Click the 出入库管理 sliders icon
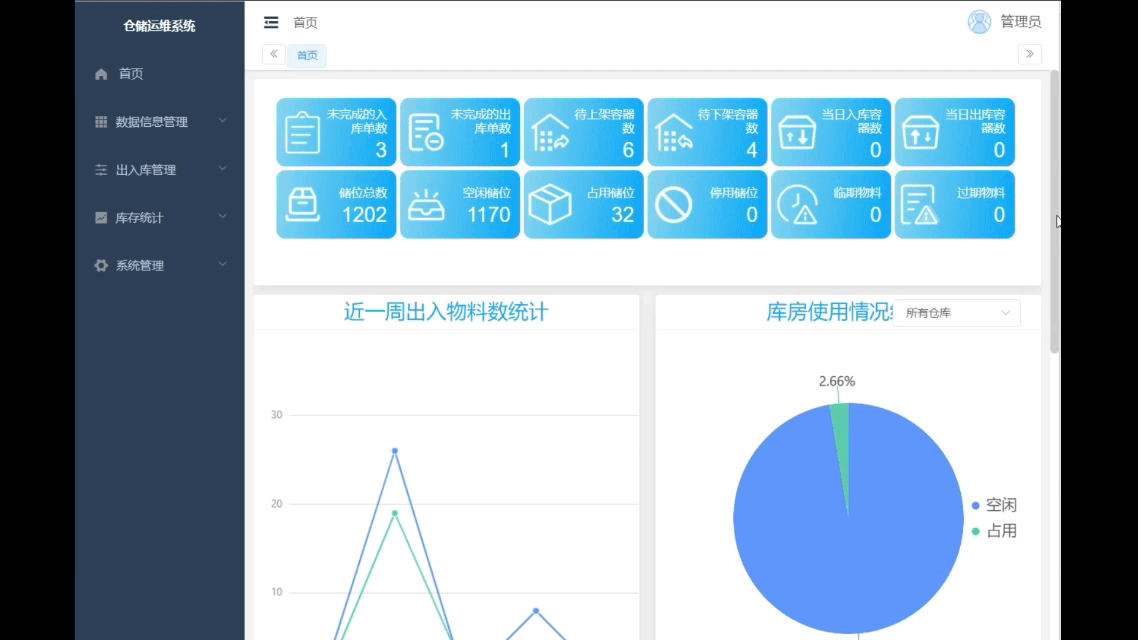1138x640 pixels. click(x=101, y=170)
